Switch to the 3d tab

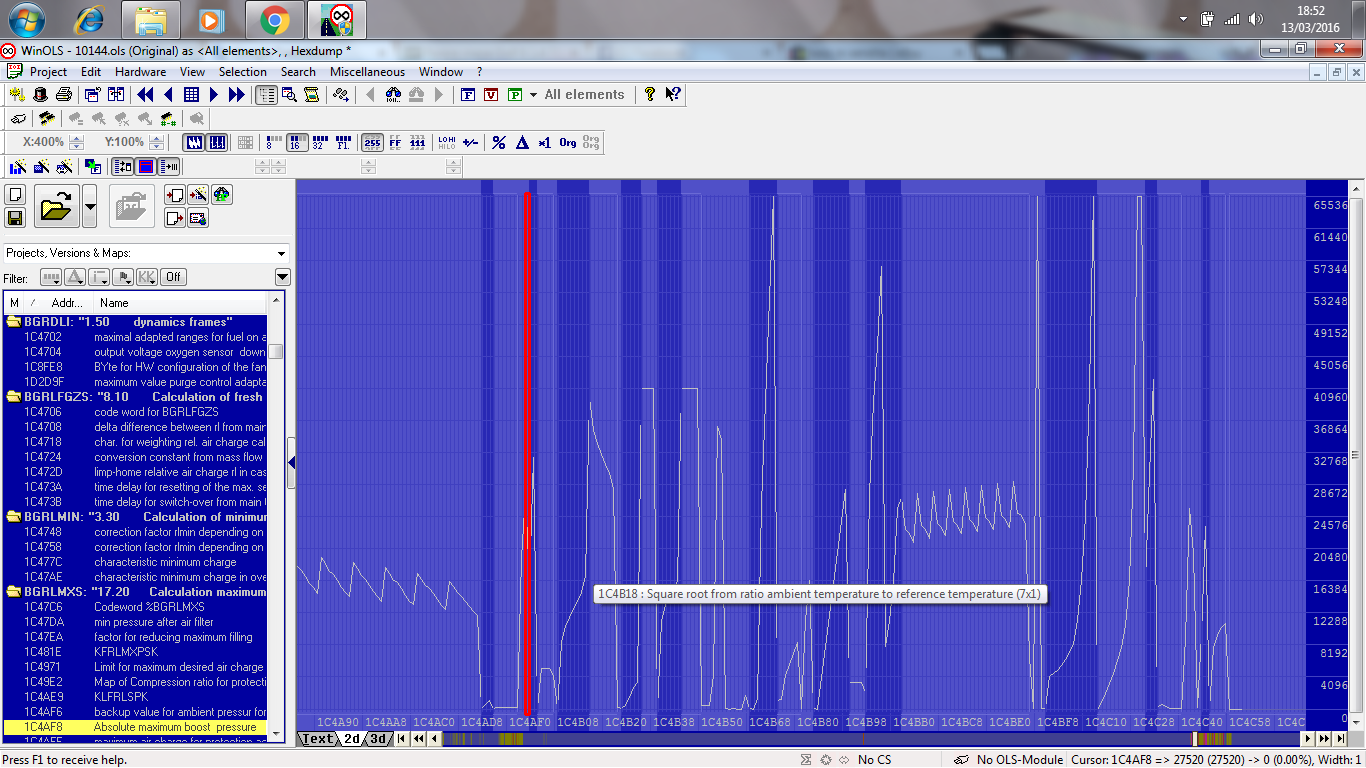coord(378,739)
